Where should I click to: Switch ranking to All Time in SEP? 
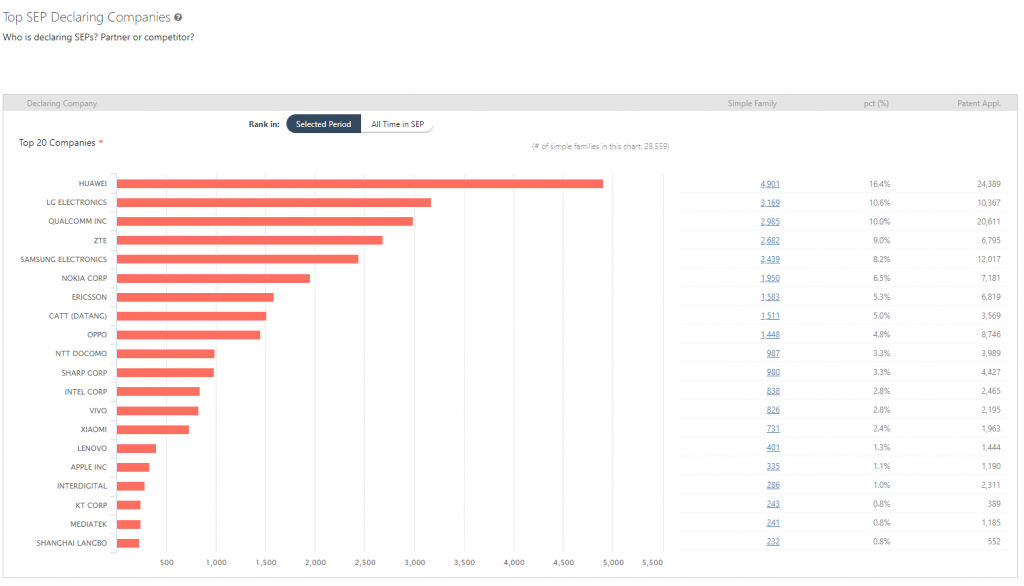click(x=398, y=124)
